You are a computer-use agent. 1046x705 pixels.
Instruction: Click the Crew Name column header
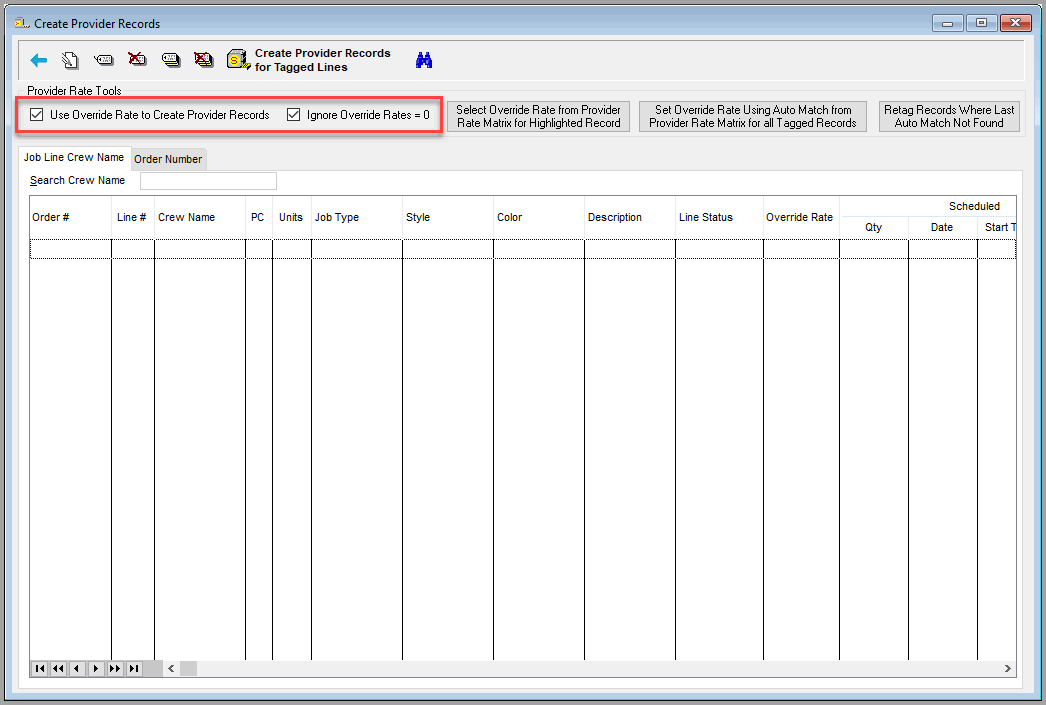point(199,217)
